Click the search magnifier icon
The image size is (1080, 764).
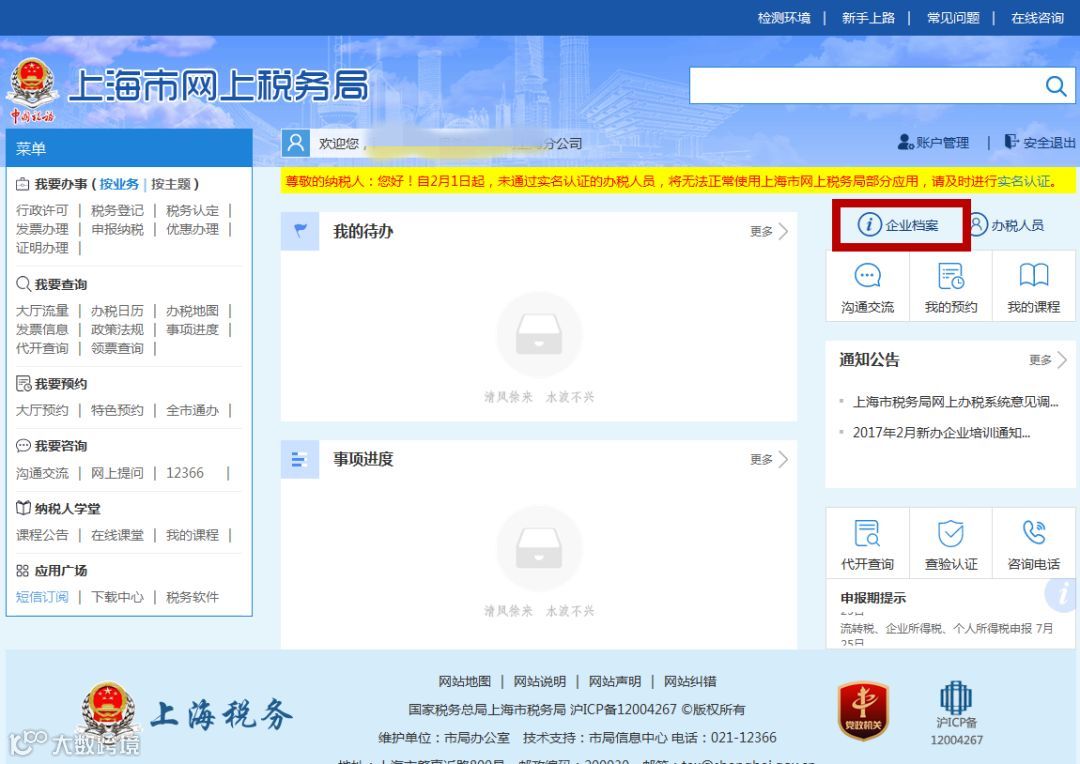(x=1055, y=86)
